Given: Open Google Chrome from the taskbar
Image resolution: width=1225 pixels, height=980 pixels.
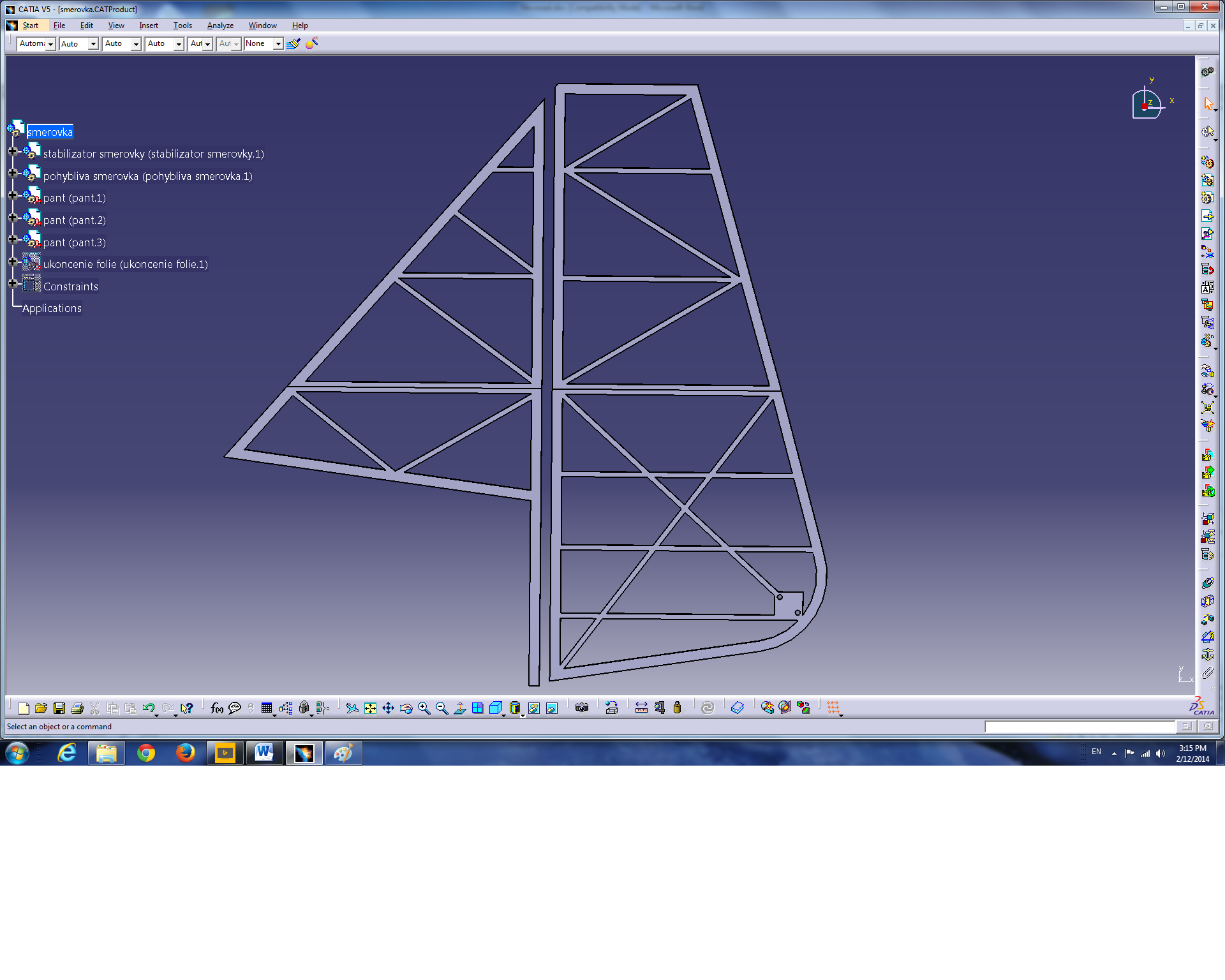Looking at the screenshot, I should pos(146,754).
